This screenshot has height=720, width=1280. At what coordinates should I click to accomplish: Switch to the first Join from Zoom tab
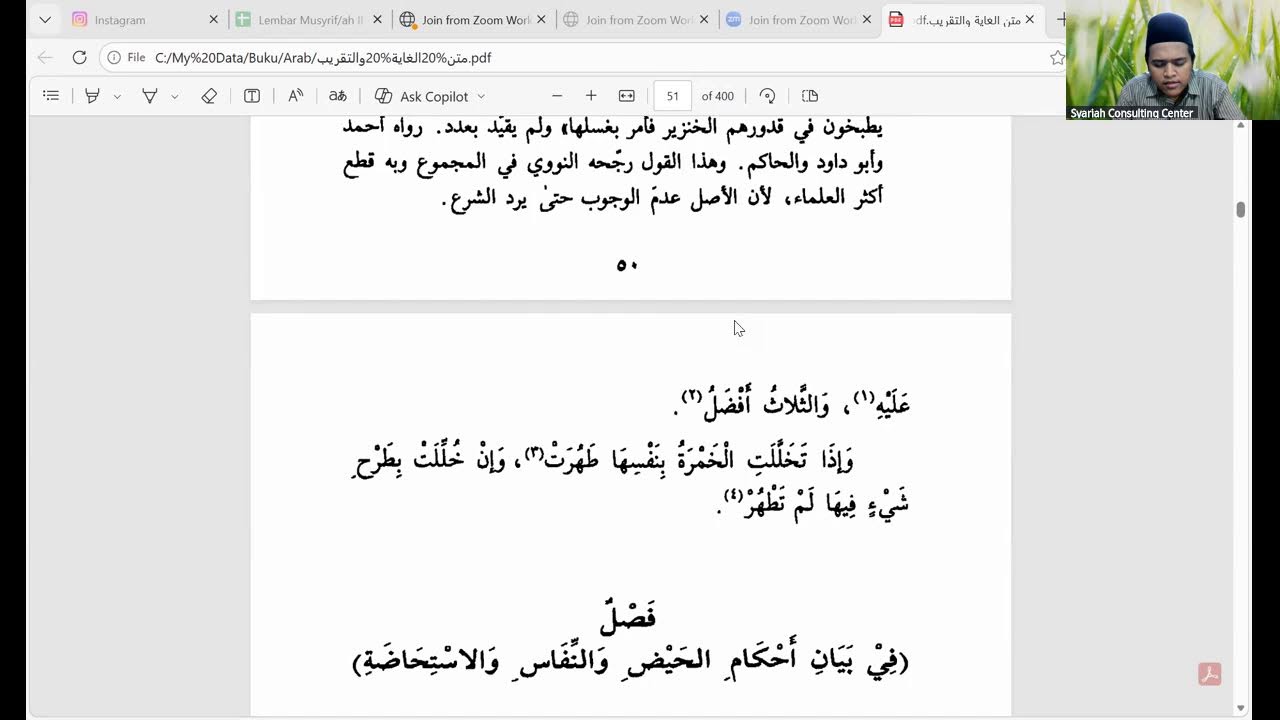coord(472,20)
